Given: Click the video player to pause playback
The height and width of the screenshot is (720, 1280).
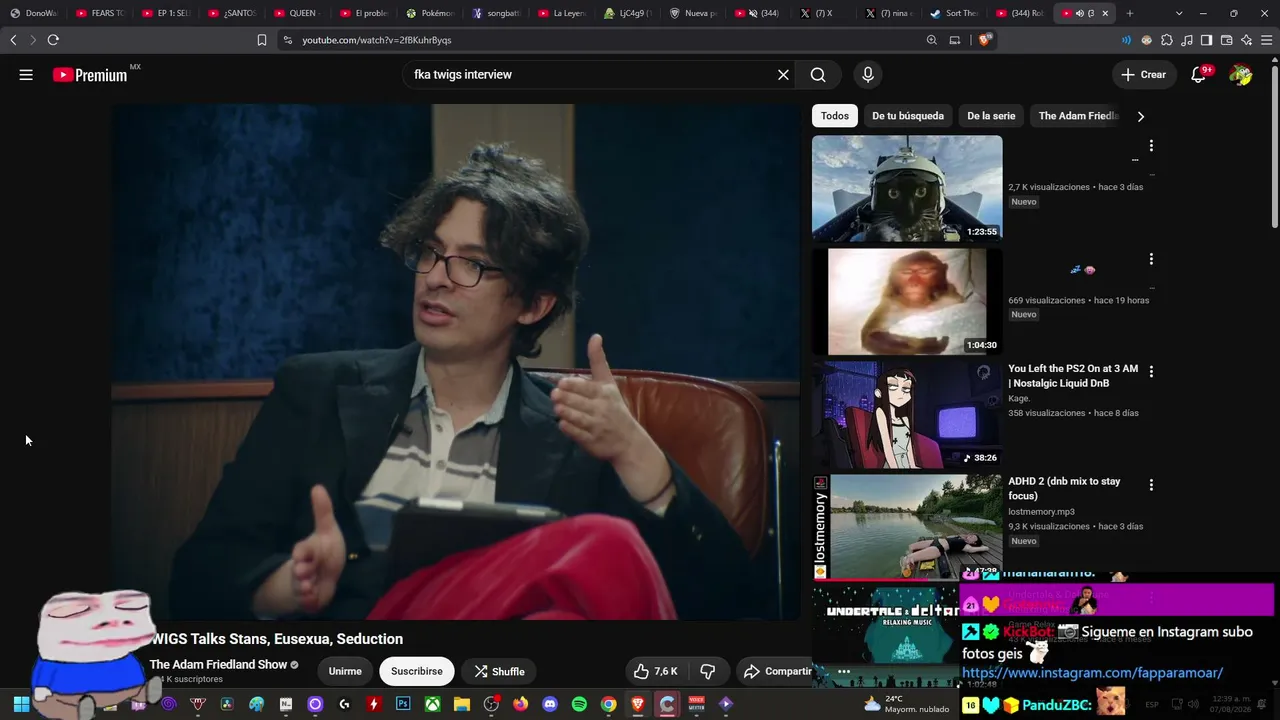Looking at the screenshot, I should pos(455,362).
